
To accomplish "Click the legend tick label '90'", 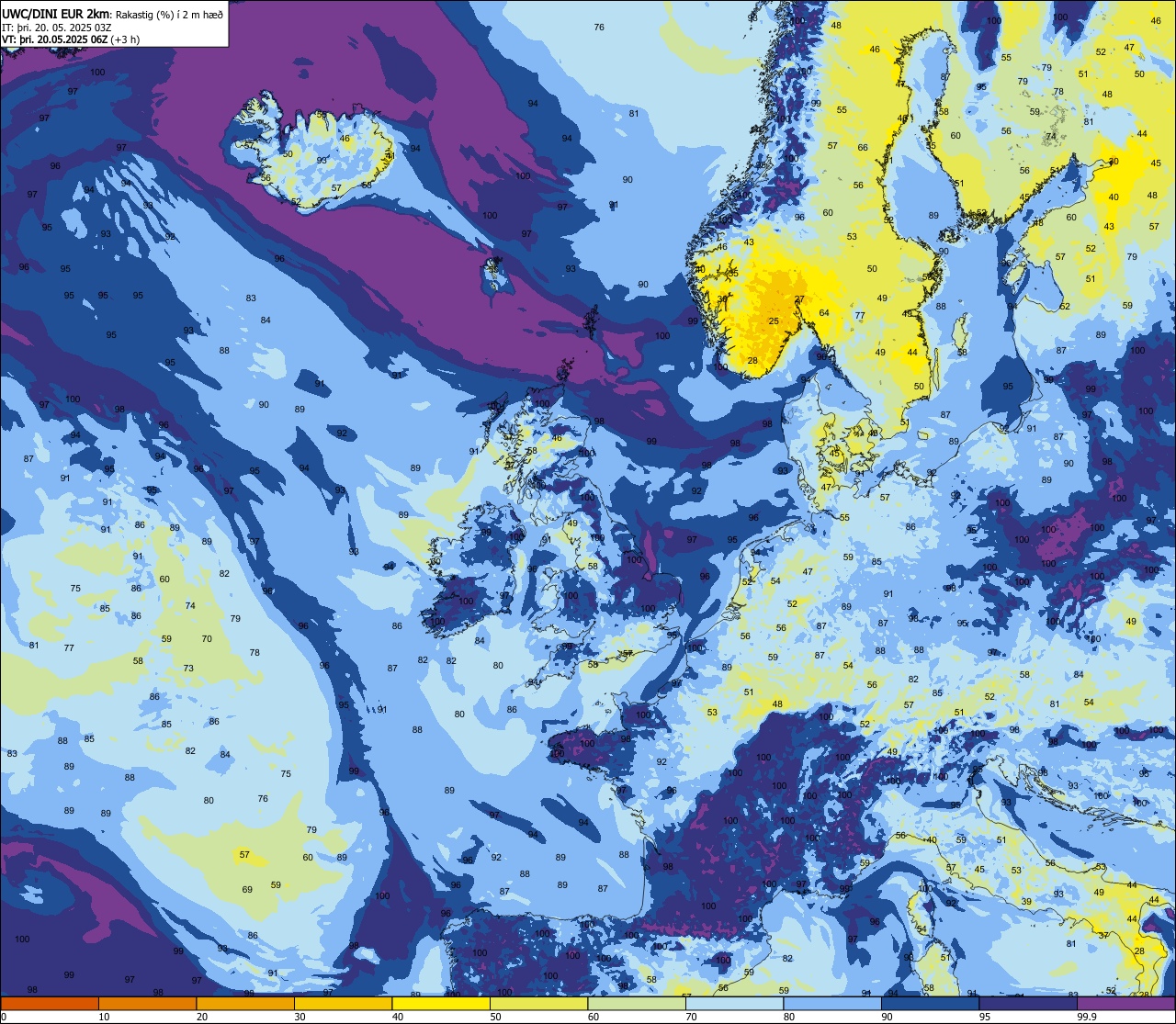I will point(887,1017).
